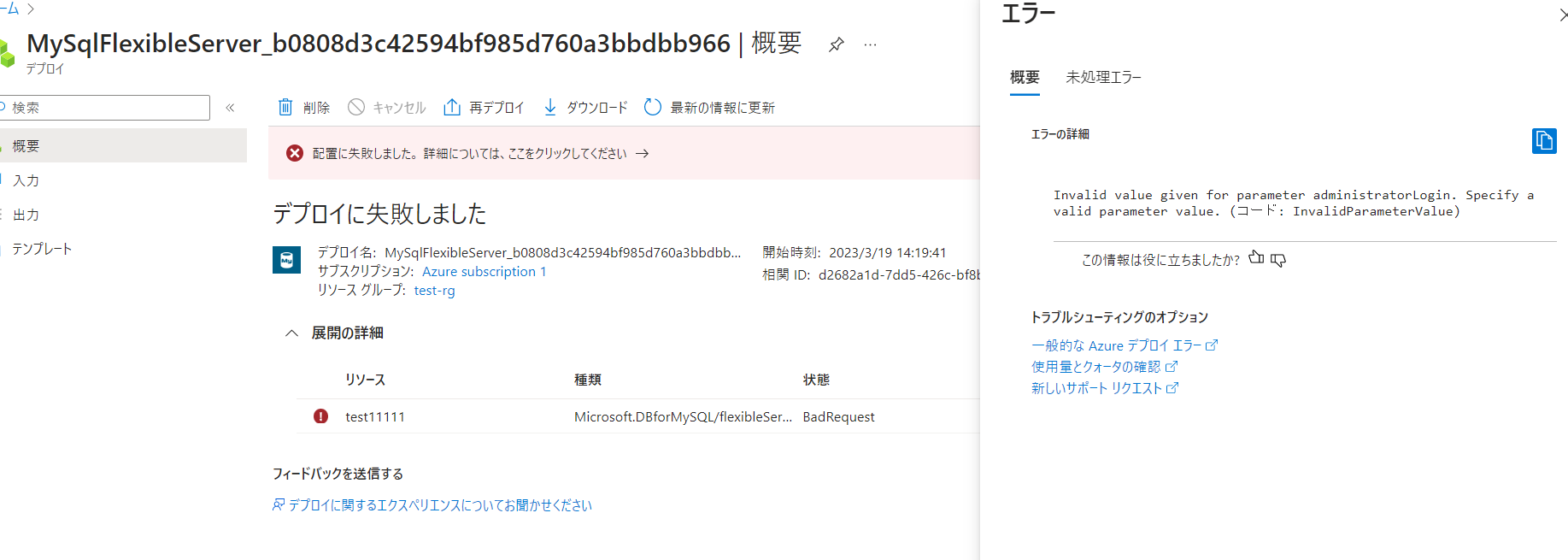
Task: Pin the deployment overview to the dashboard
Action: pos(837,44)
